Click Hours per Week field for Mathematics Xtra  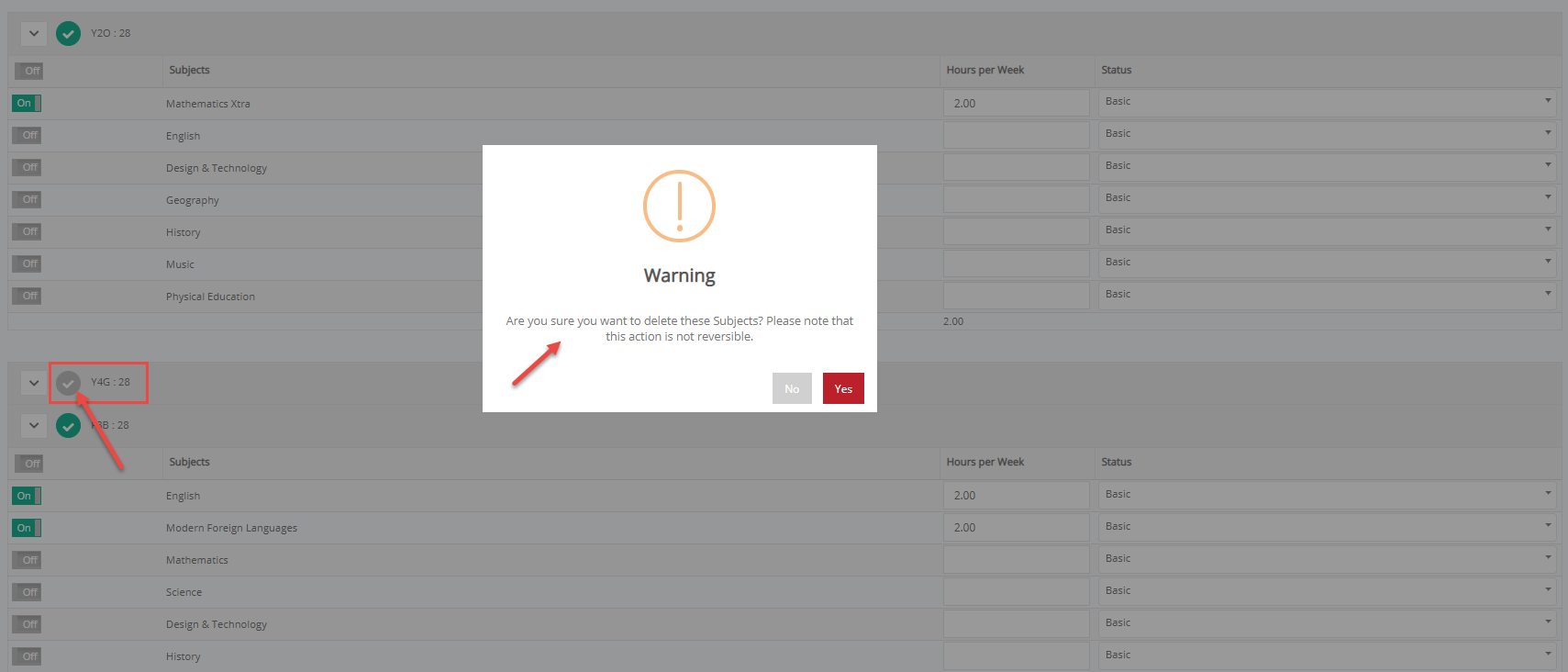(x=1017, y=103)
